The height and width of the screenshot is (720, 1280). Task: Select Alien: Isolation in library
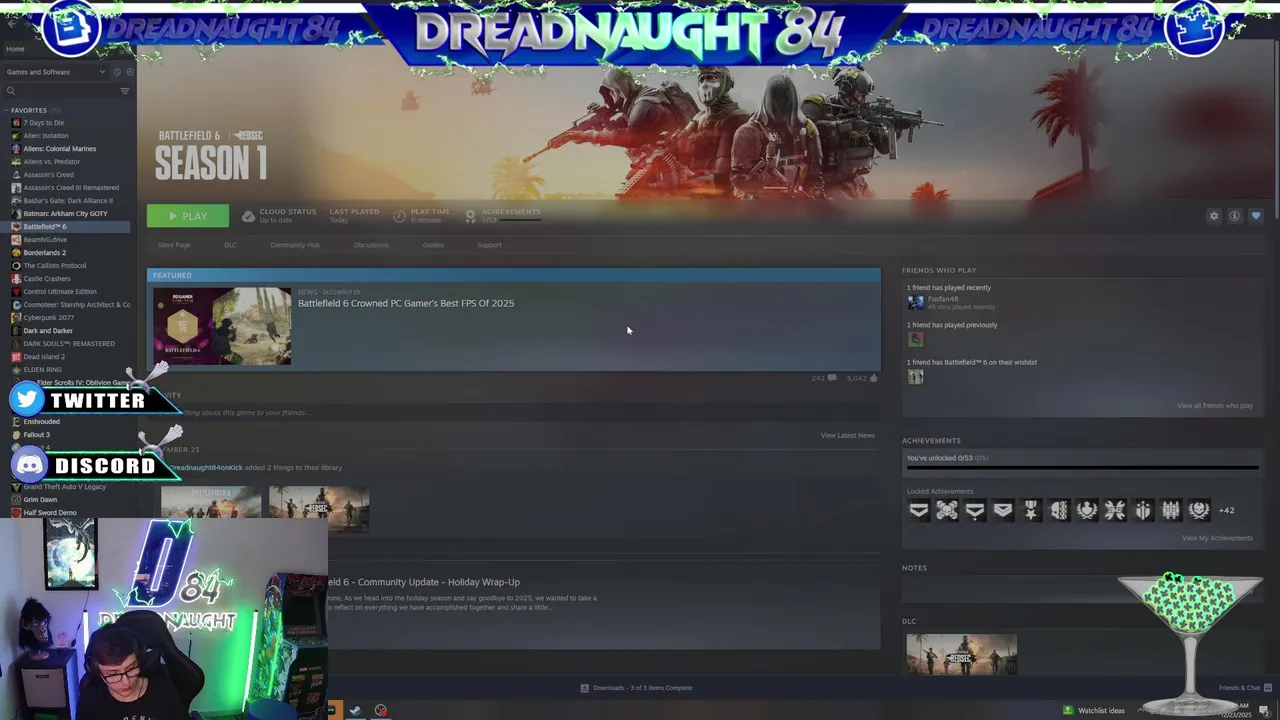(46, 136)
